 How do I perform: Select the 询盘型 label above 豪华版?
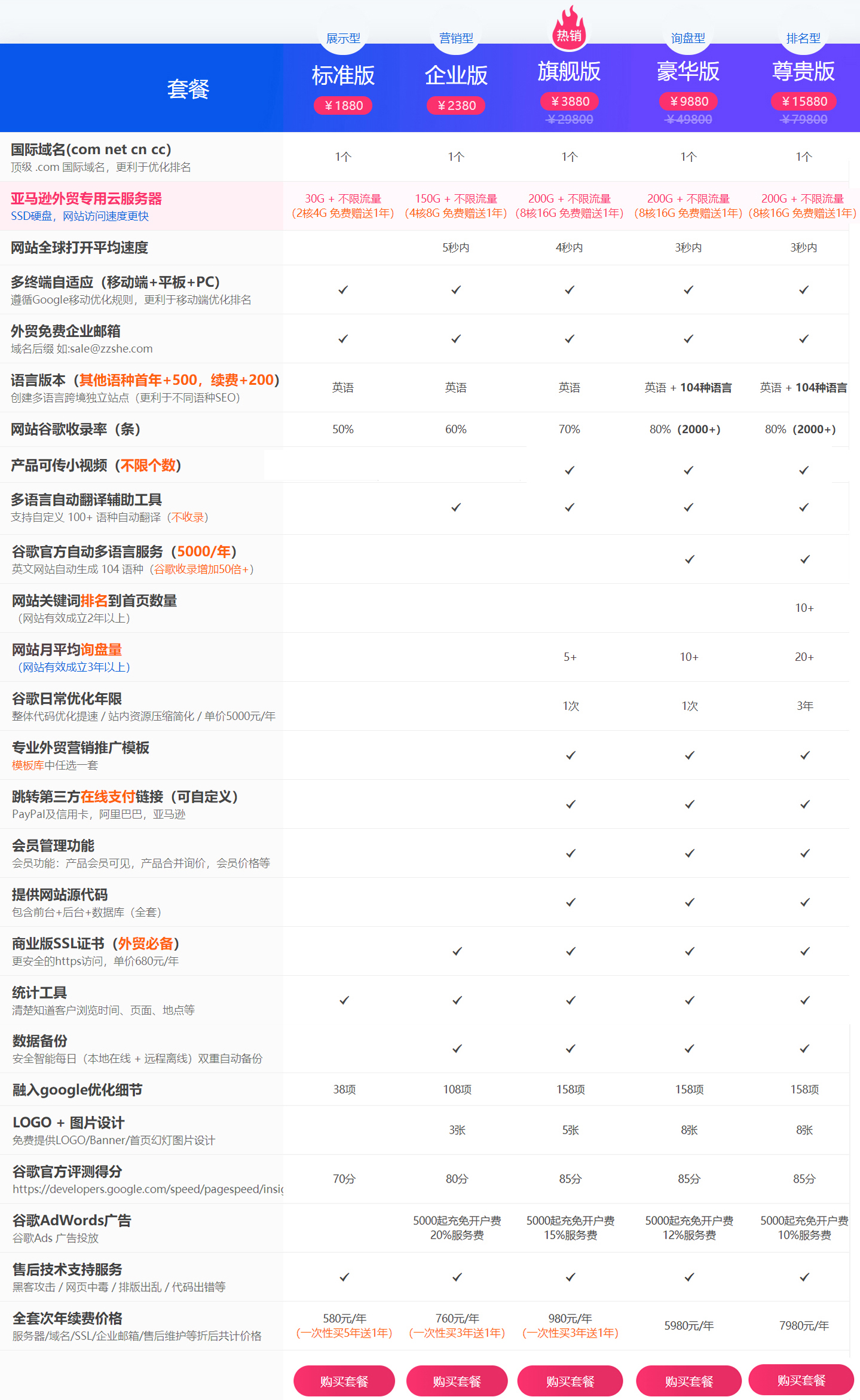(688, 38)
